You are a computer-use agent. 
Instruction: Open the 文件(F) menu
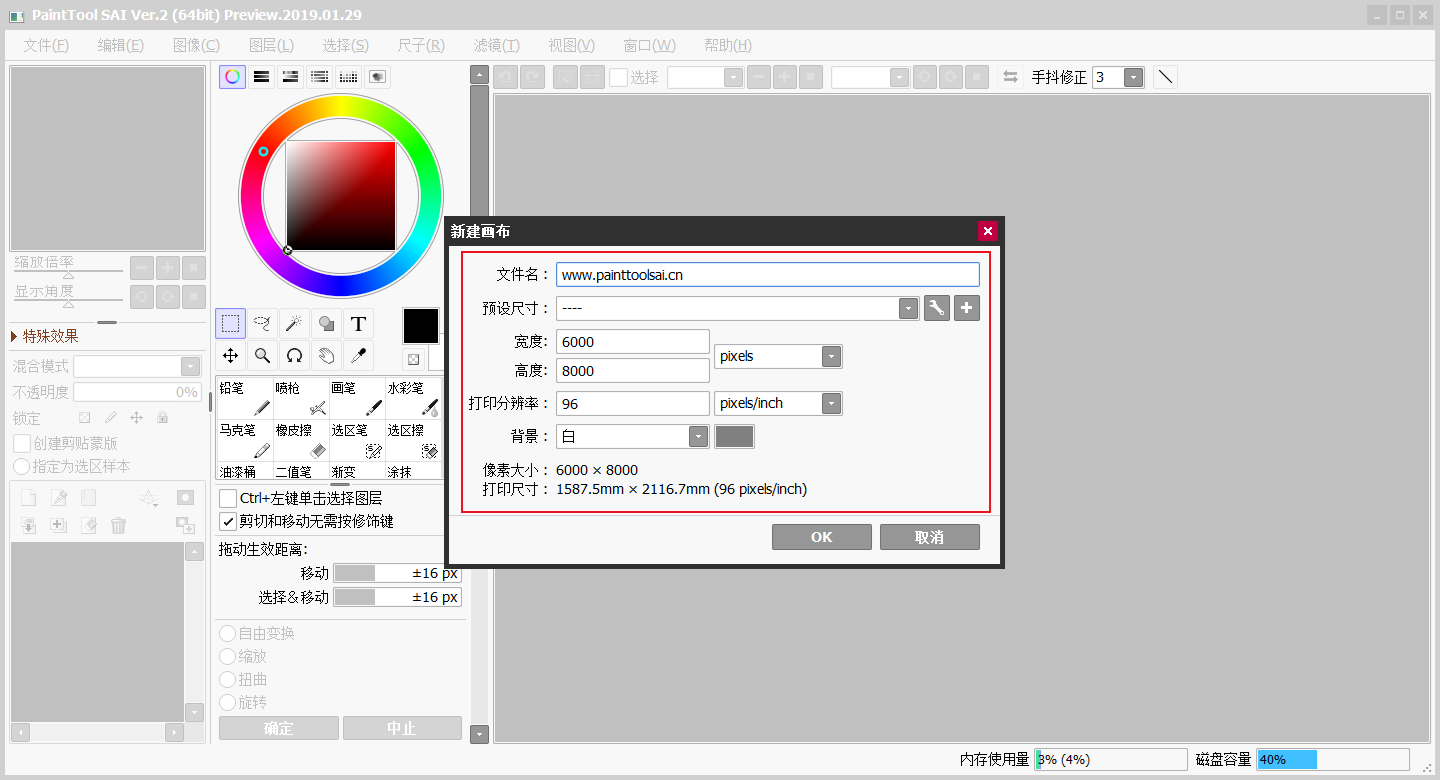tap(46, 45)
